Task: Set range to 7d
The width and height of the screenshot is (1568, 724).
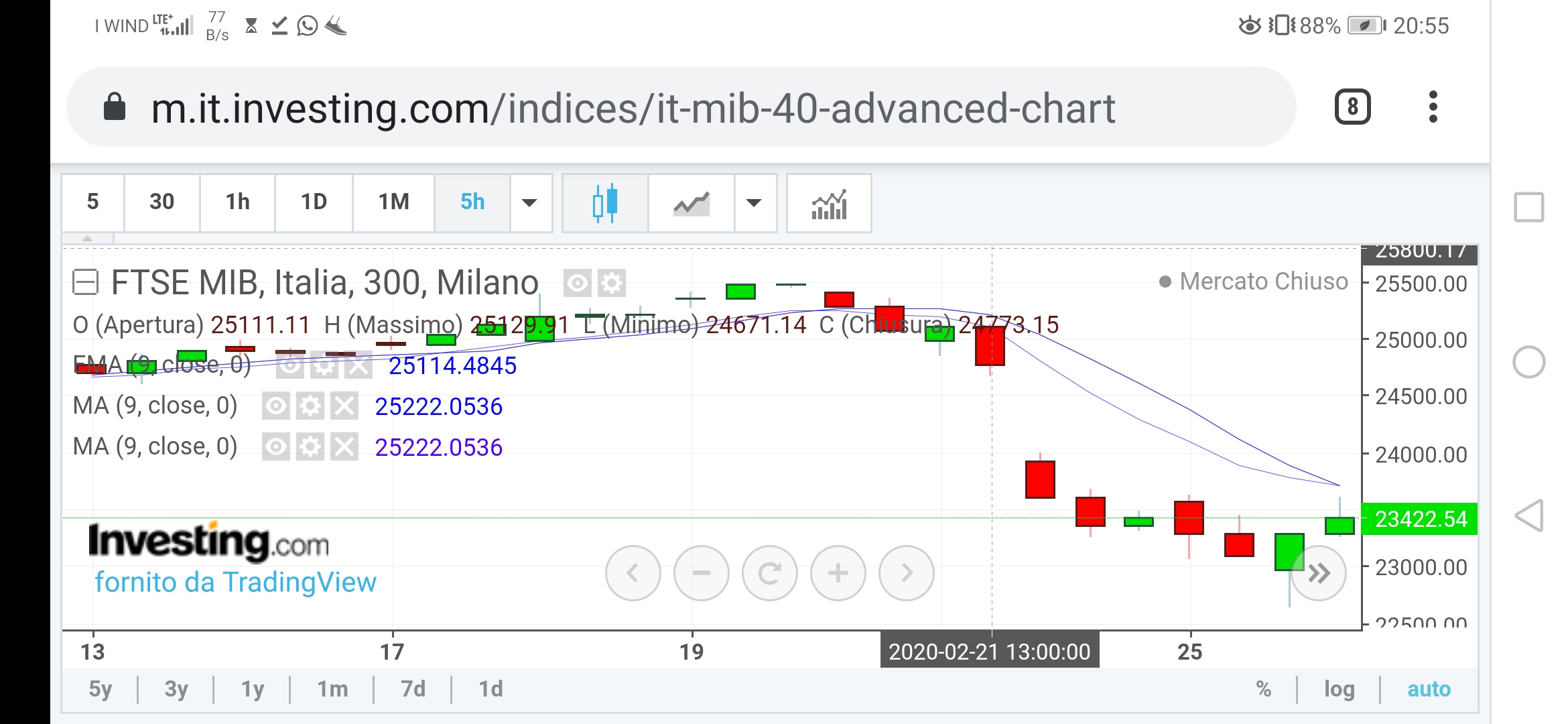Action: [x=413, y=689]
